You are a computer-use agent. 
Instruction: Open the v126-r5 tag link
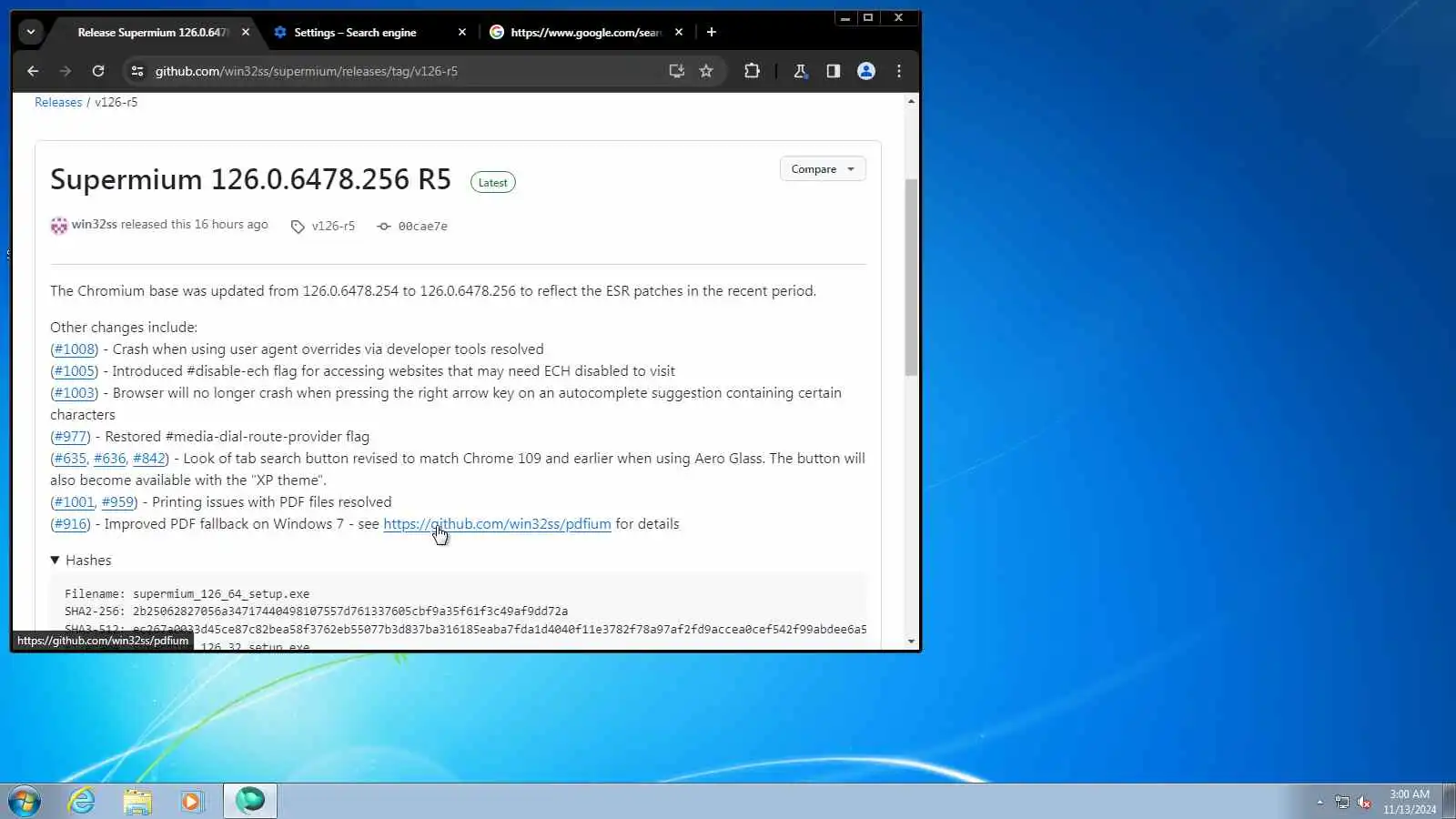[323, 227]
